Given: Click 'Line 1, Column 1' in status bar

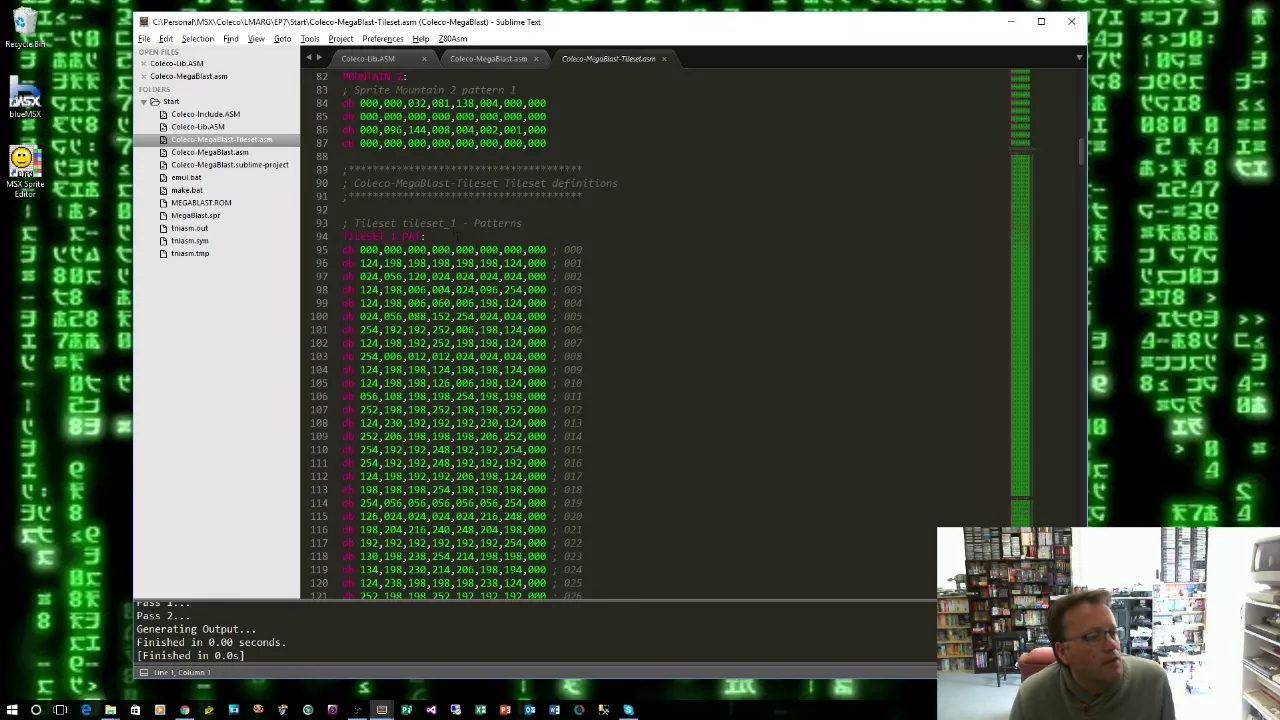Looking at the screenshot, I should pos(180,673).
